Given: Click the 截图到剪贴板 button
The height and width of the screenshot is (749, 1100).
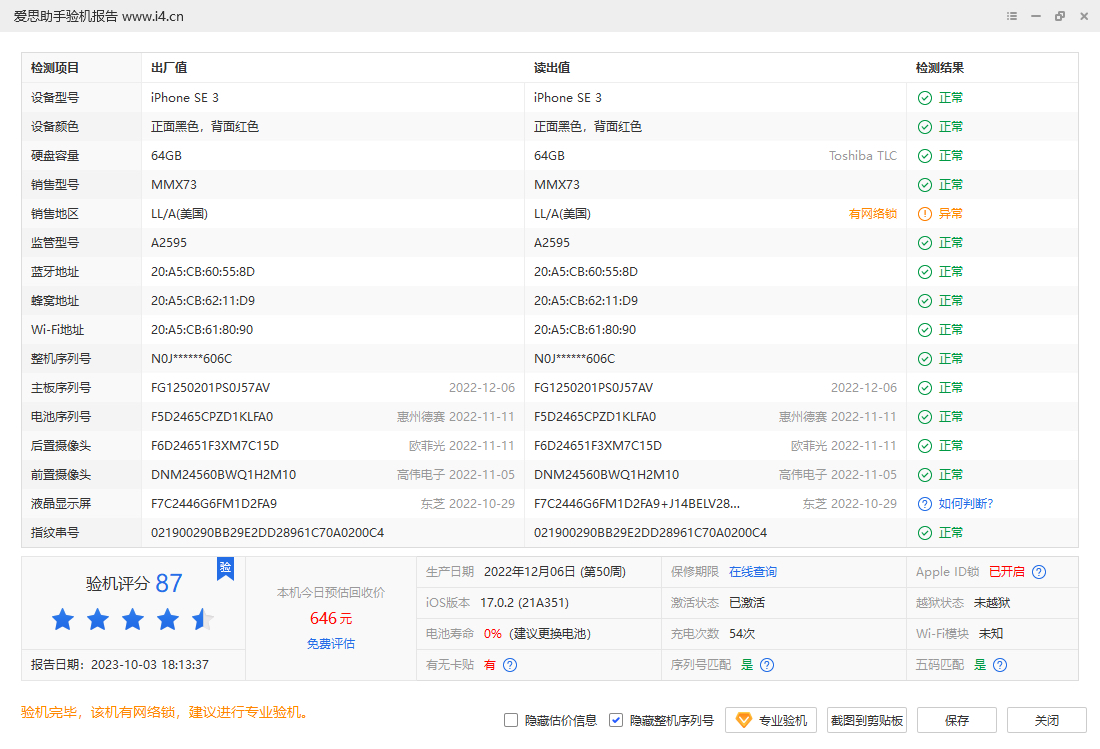Looking at the screenshot, I should (866, 720).
